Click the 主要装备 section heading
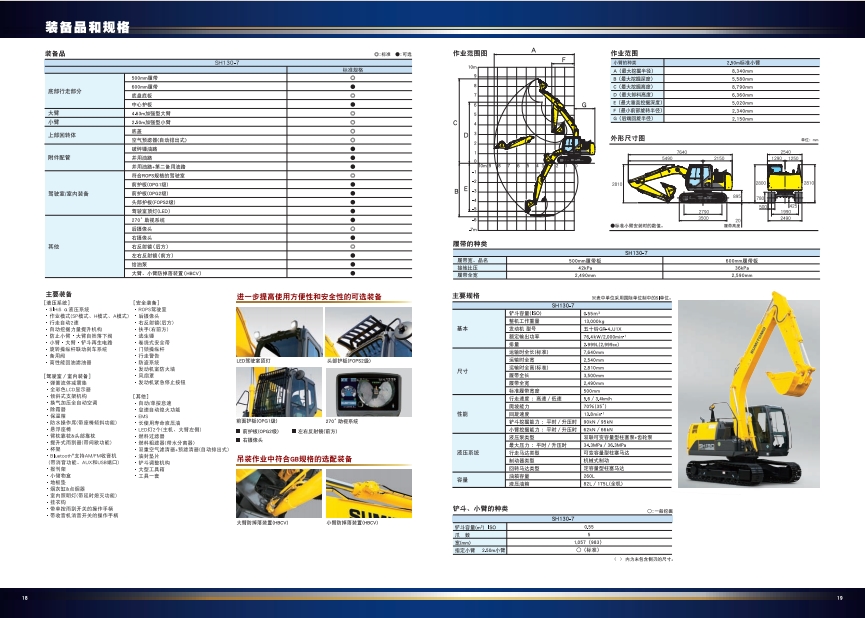865x618 pixels. [58, 294]
